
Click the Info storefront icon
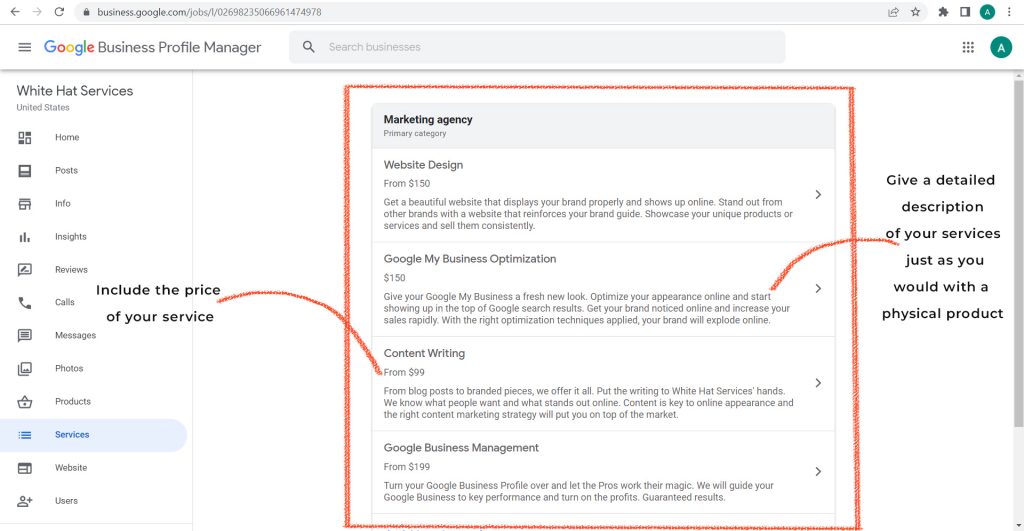[25, 204]
